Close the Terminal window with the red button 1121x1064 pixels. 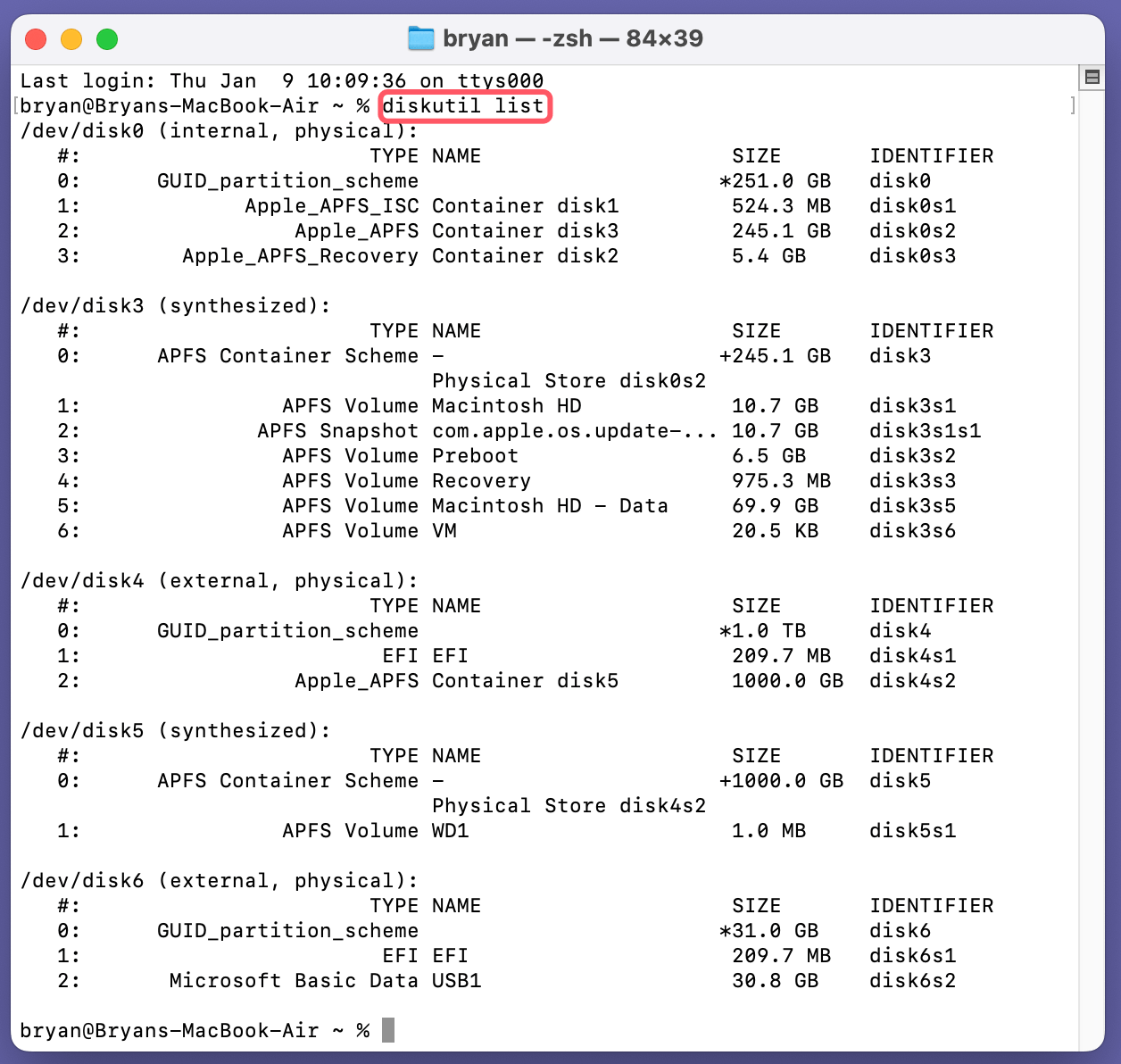coord(34,38)
